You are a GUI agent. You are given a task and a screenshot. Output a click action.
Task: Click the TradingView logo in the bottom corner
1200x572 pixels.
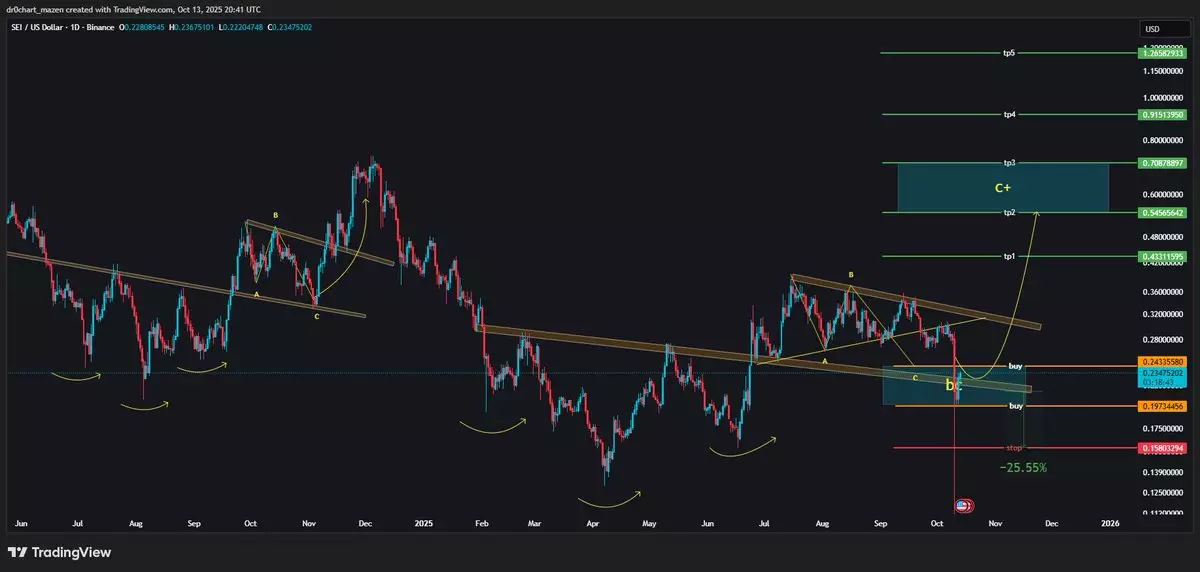pyautogui.click(x=59, y=552)
